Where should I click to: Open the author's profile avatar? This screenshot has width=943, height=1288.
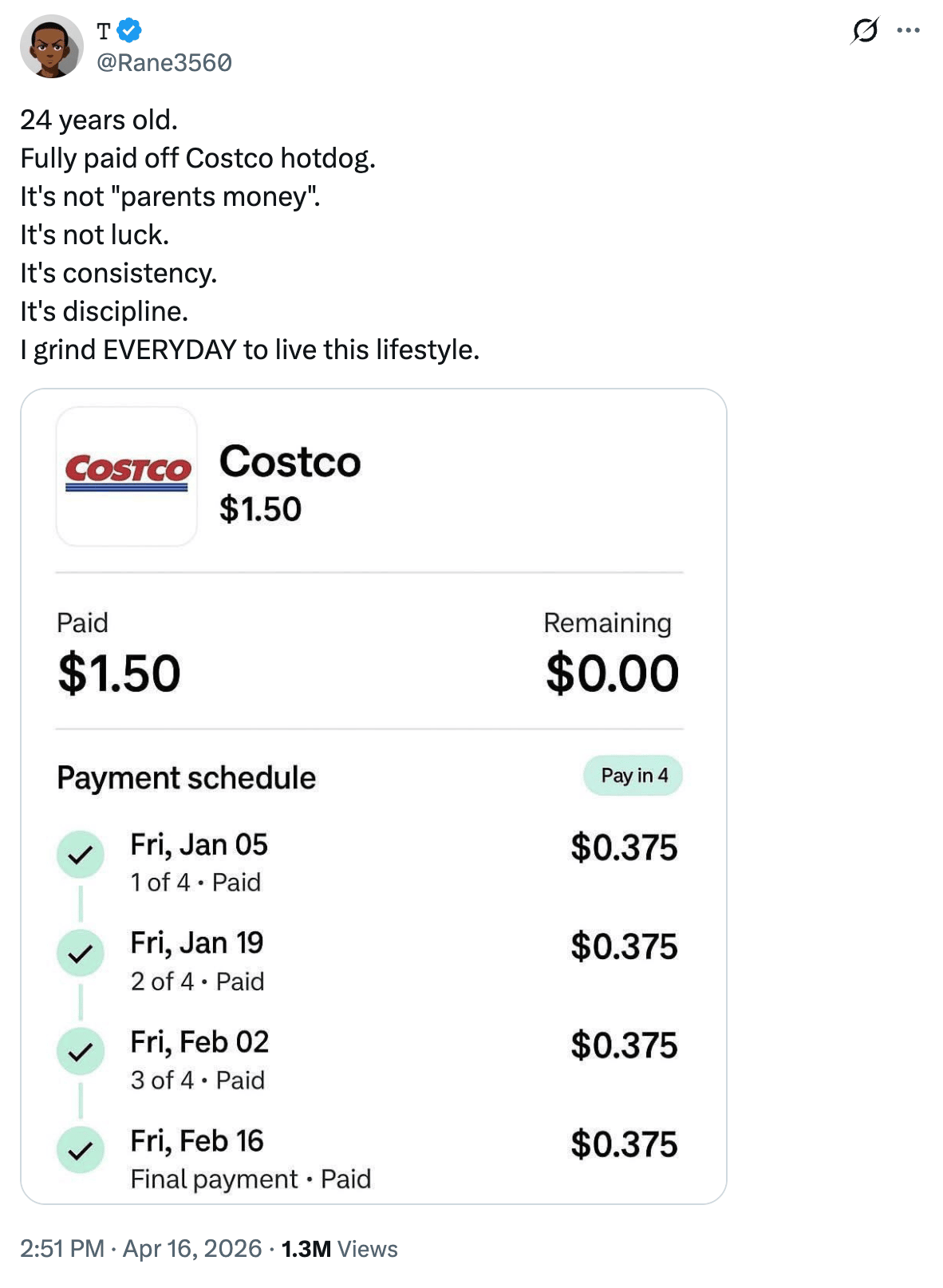pos(52,46)
